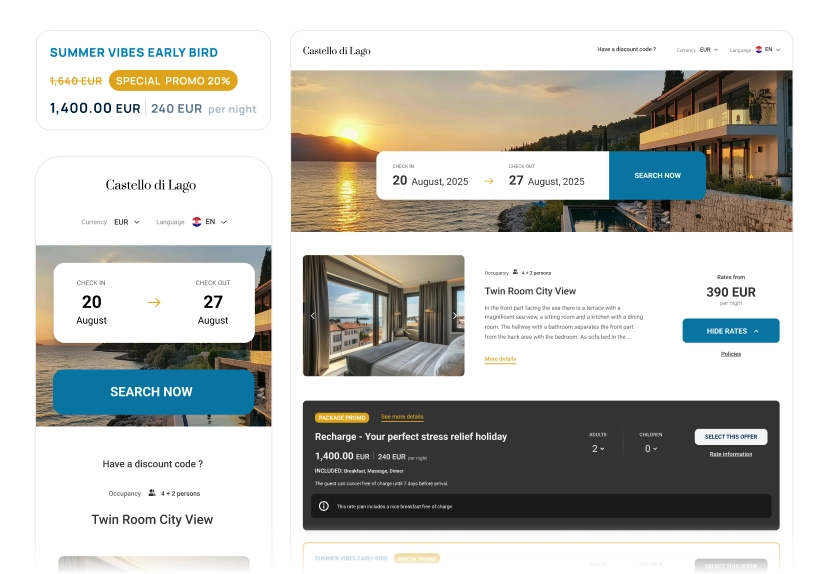Click occupancy persons icon in mobile view
This screenshot has height=574, width=830.
(152, 493)
